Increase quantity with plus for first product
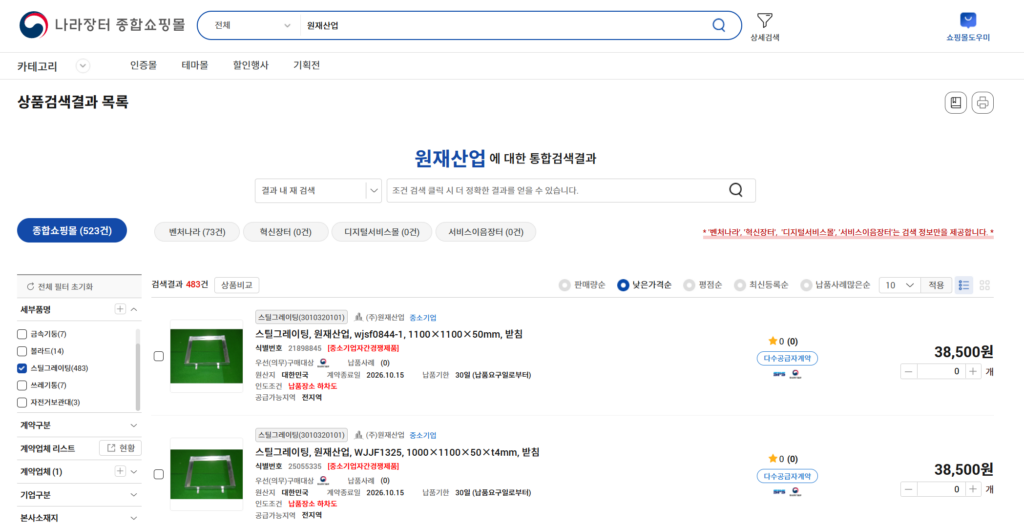The width and height of the screenshot is (1024, 526). coord(971,371)
